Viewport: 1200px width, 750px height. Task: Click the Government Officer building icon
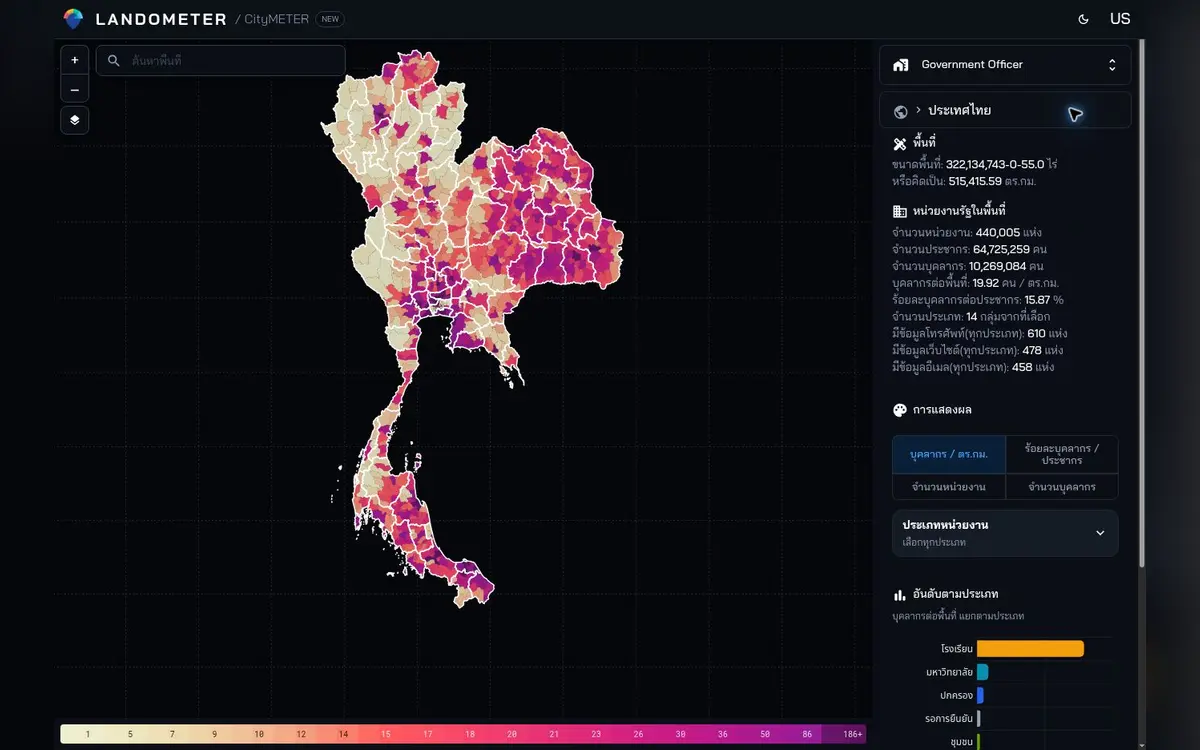pos(901,65)
